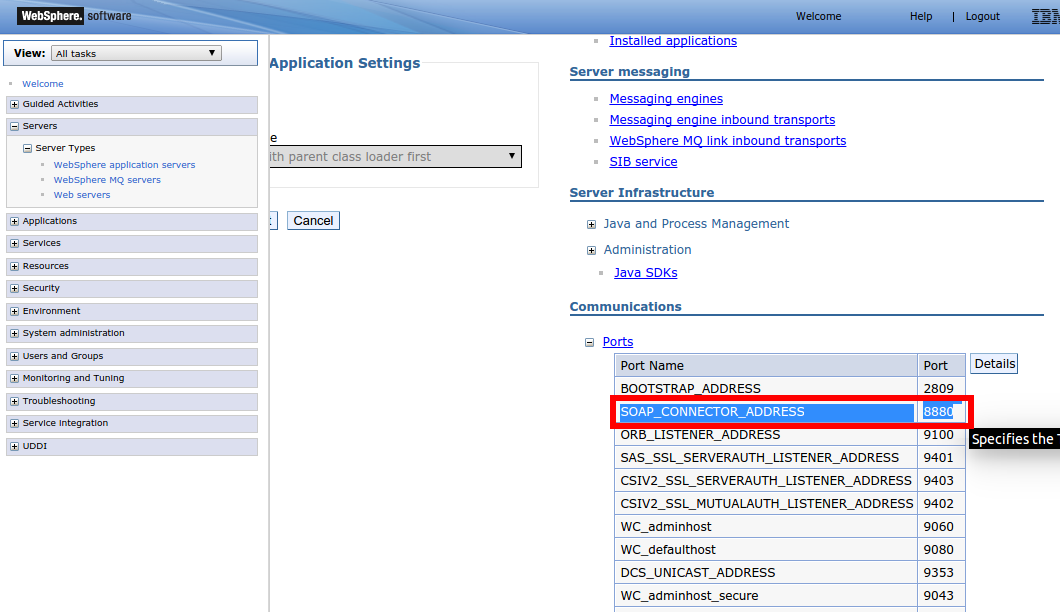Expand Java and Process Management
This screenshot has height=612, width=1060.
[x=592, y=225]
